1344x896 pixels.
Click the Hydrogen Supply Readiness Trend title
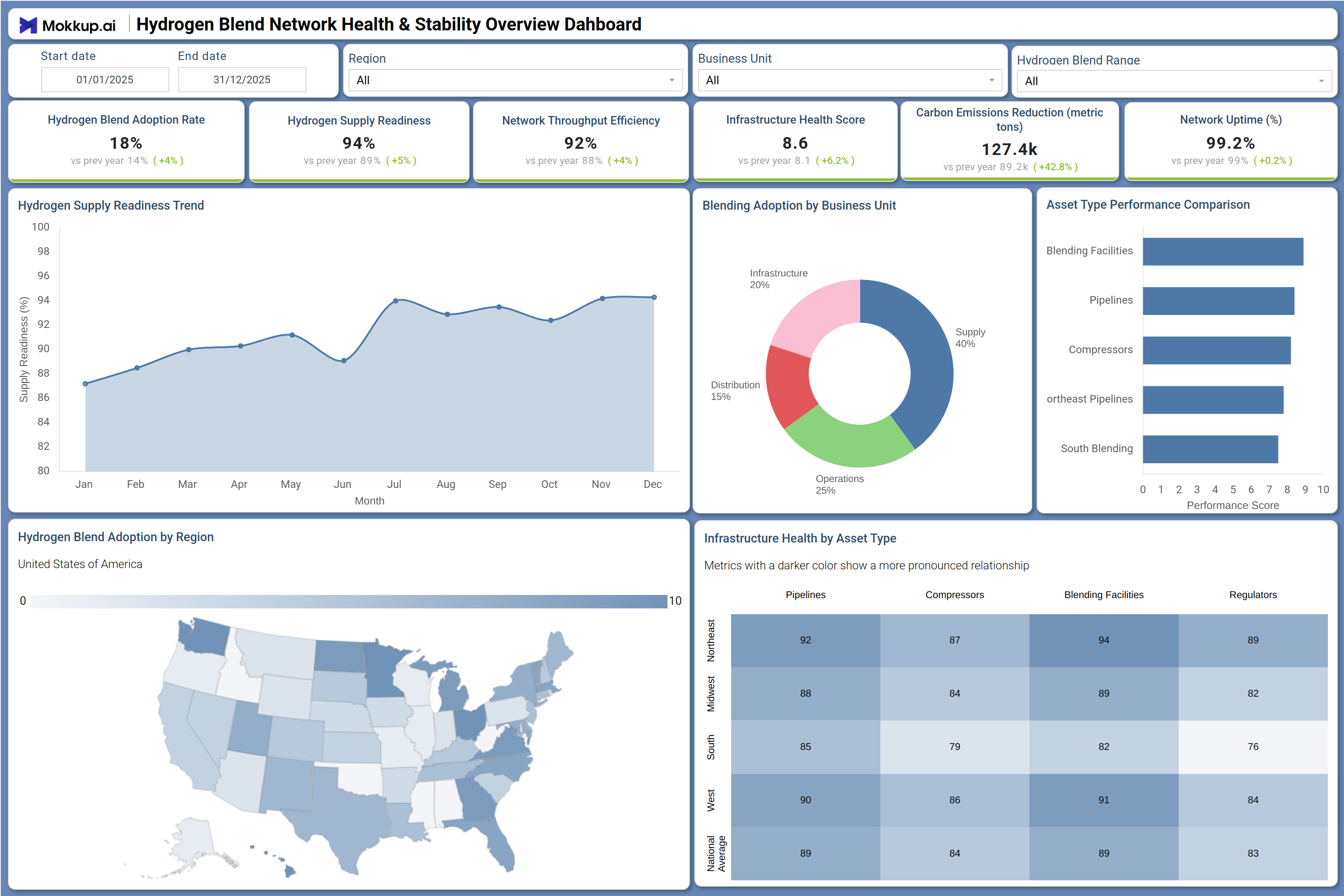(111, 206)
